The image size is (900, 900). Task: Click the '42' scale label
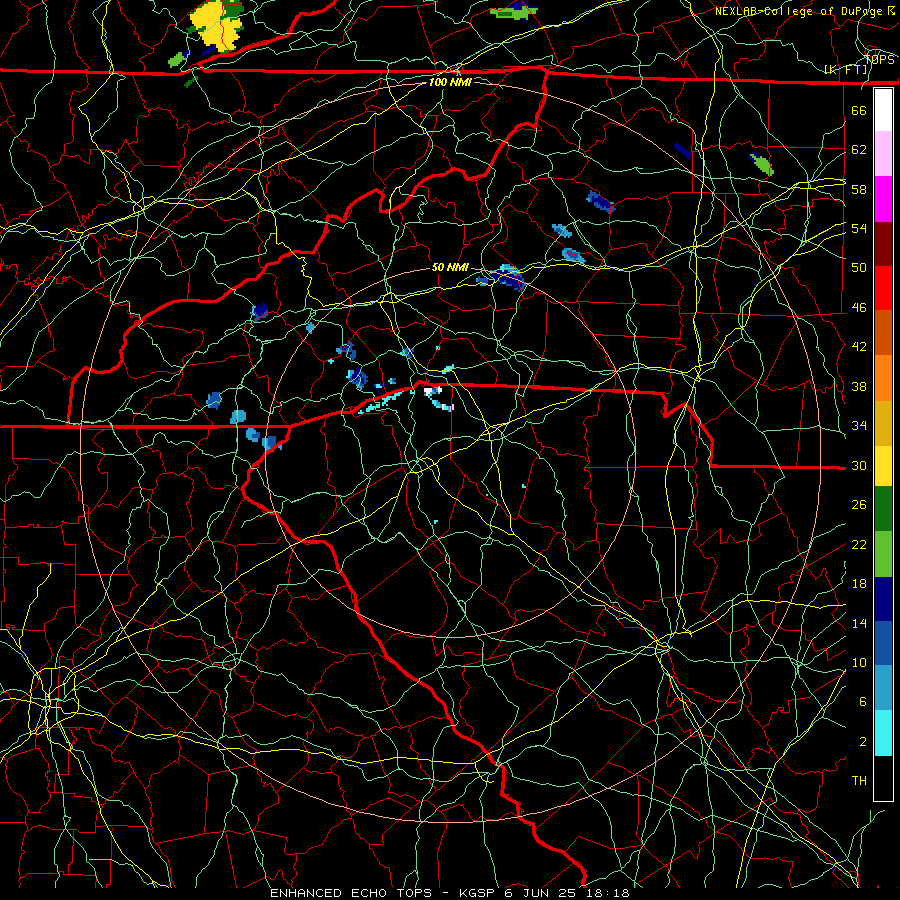tap(859, 346)
